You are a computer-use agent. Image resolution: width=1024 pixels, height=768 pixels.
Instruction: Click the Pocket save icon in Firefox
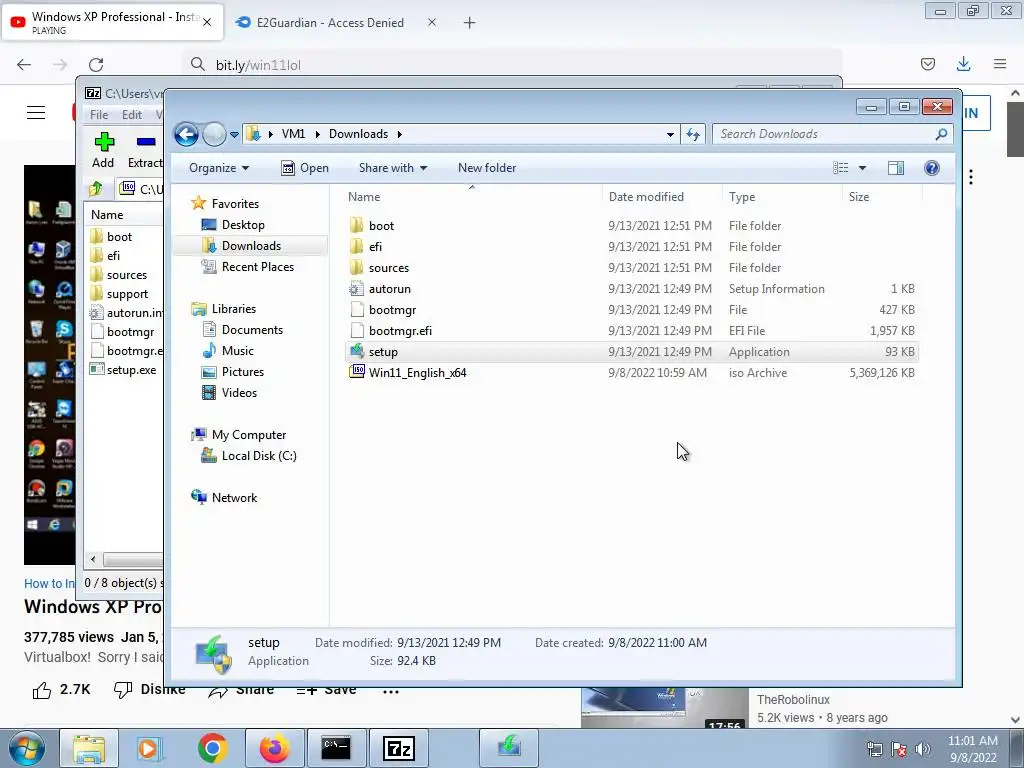(928, 64)
